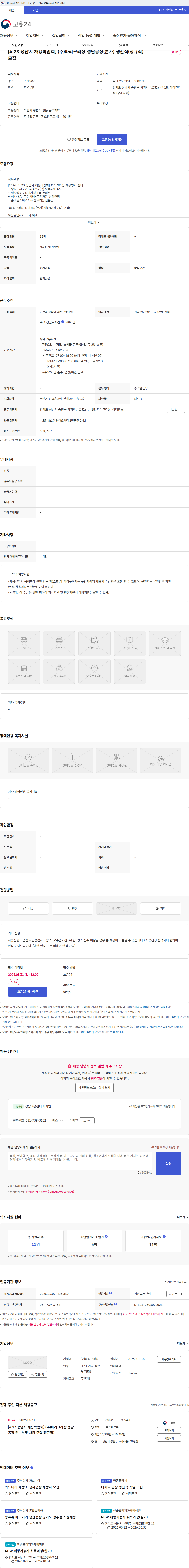The height and width of the screenshot is (1568, 189).
Task: Click the 통근버스 benefit icon
Action: (x=24, y=643)
